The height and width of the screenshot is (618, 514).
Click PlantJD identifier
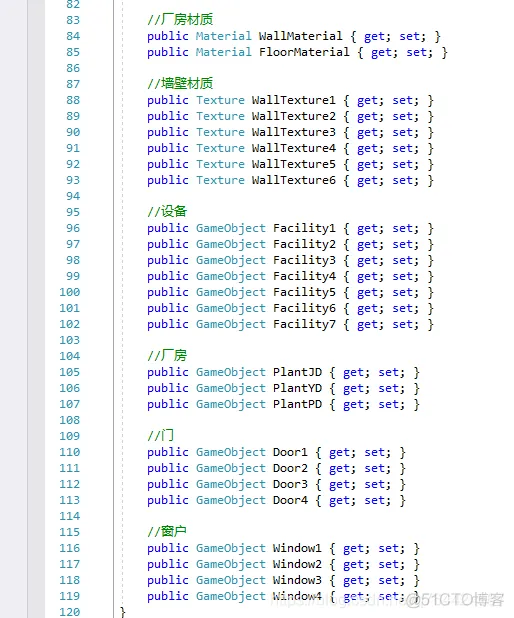tap(297, 372)
